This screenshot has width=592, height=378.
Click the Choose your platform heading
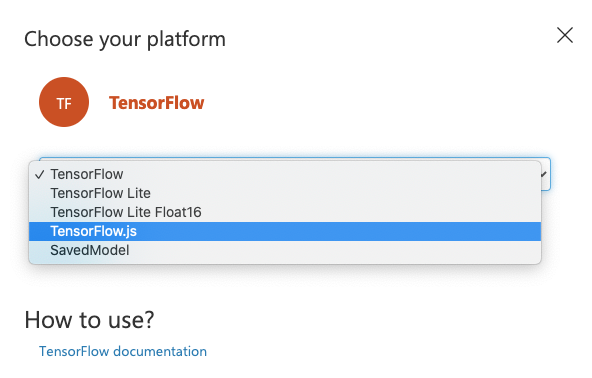coord(125,39)
